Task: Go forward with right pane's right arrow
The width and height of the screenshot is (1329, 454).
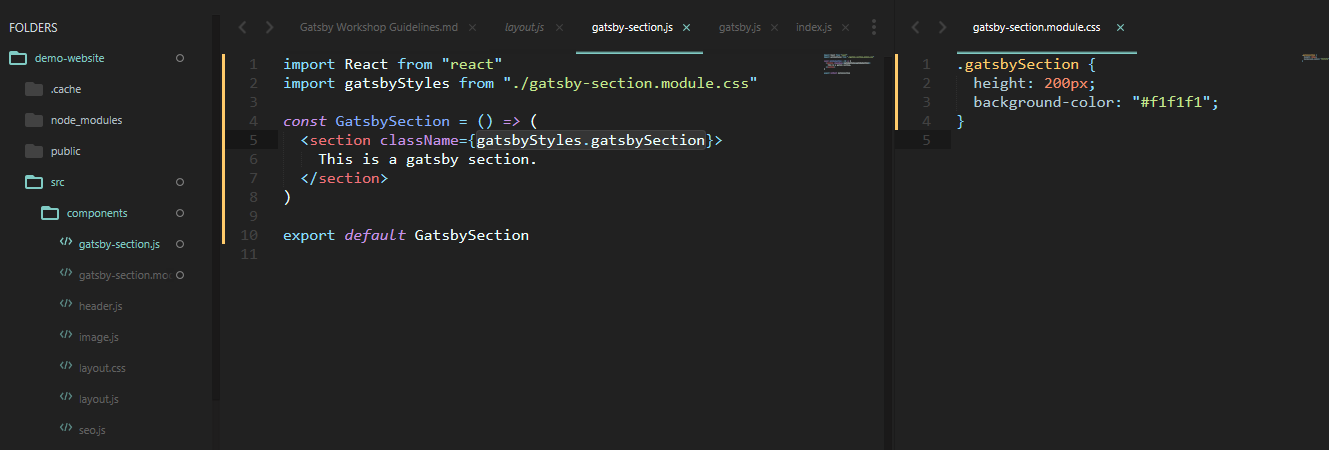Action: pos(942,27)
